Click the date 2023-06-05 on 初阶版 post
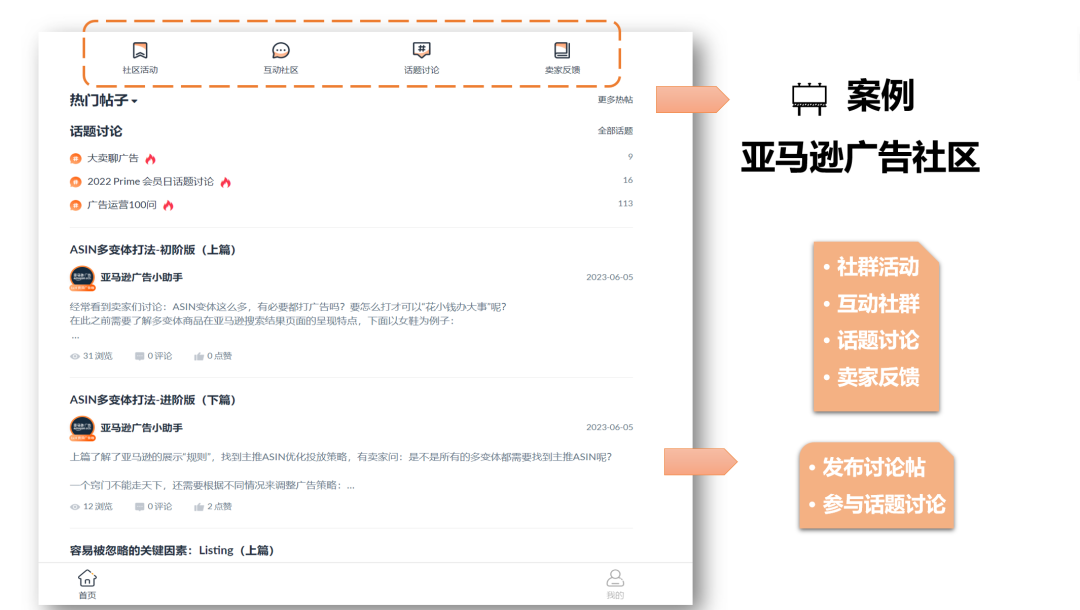 coord(610,277)
